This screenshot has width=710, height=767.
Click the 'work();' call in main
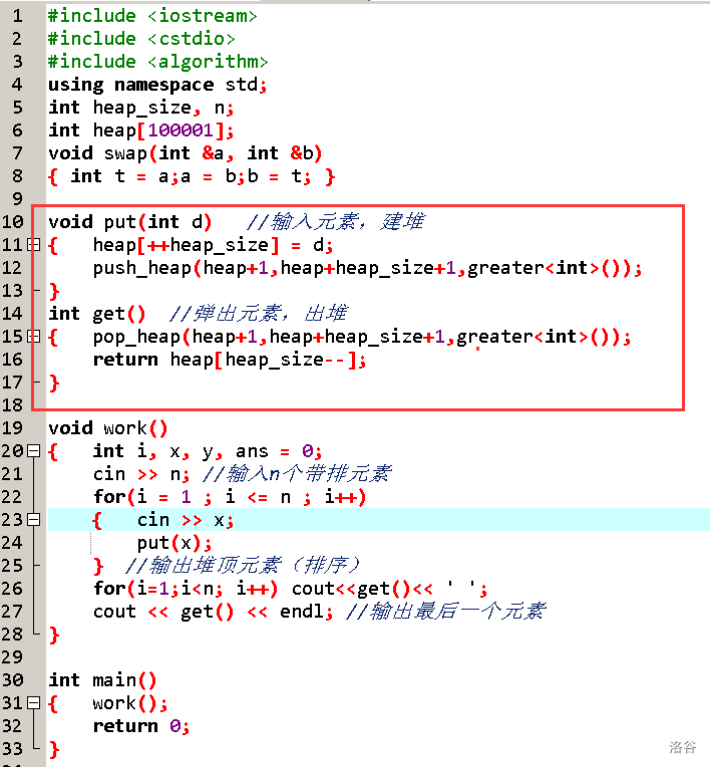pos(130,703)
